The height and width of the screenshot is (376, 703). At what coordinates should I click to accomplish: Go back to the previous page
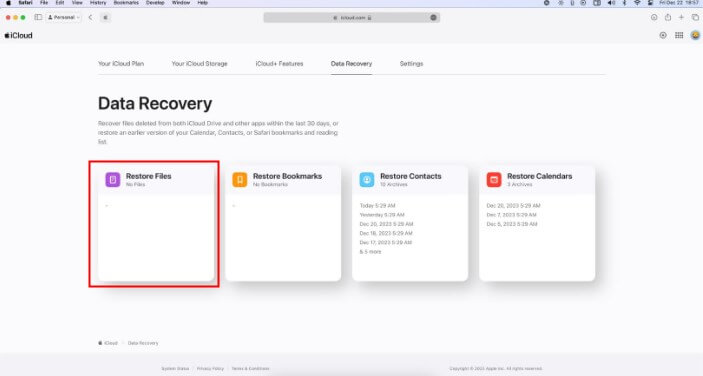pyautogui.click(x=90, y=17)
